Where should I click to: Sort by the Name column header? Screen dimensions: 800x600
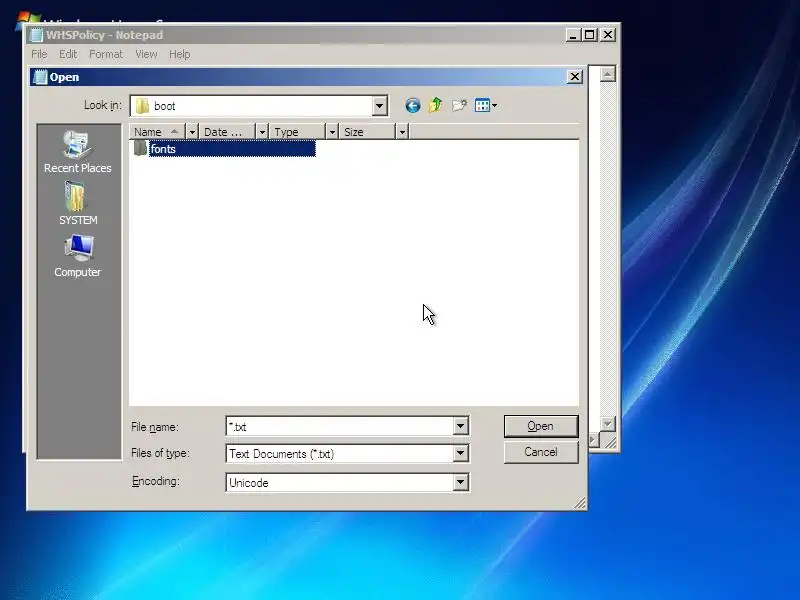click(x=157, y=132)
